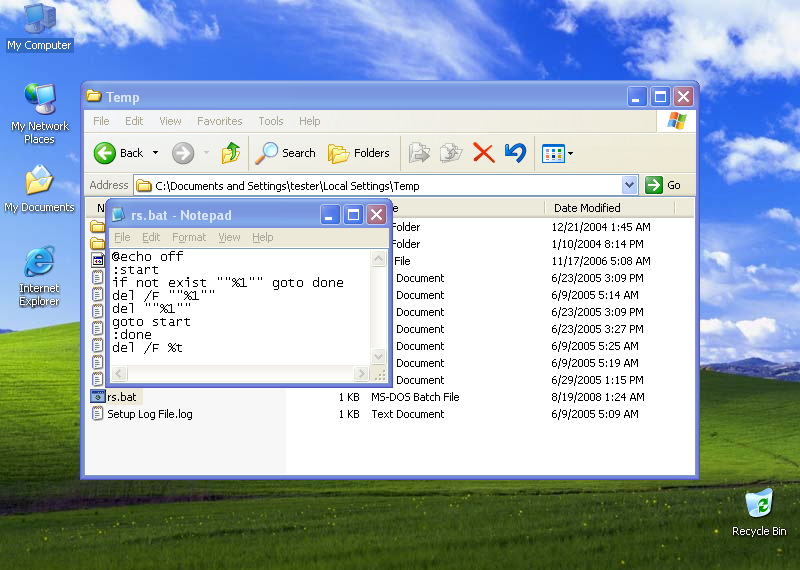Open the View menu in Temp window
This screenshot has width=800, height=570.
(170, 121)
